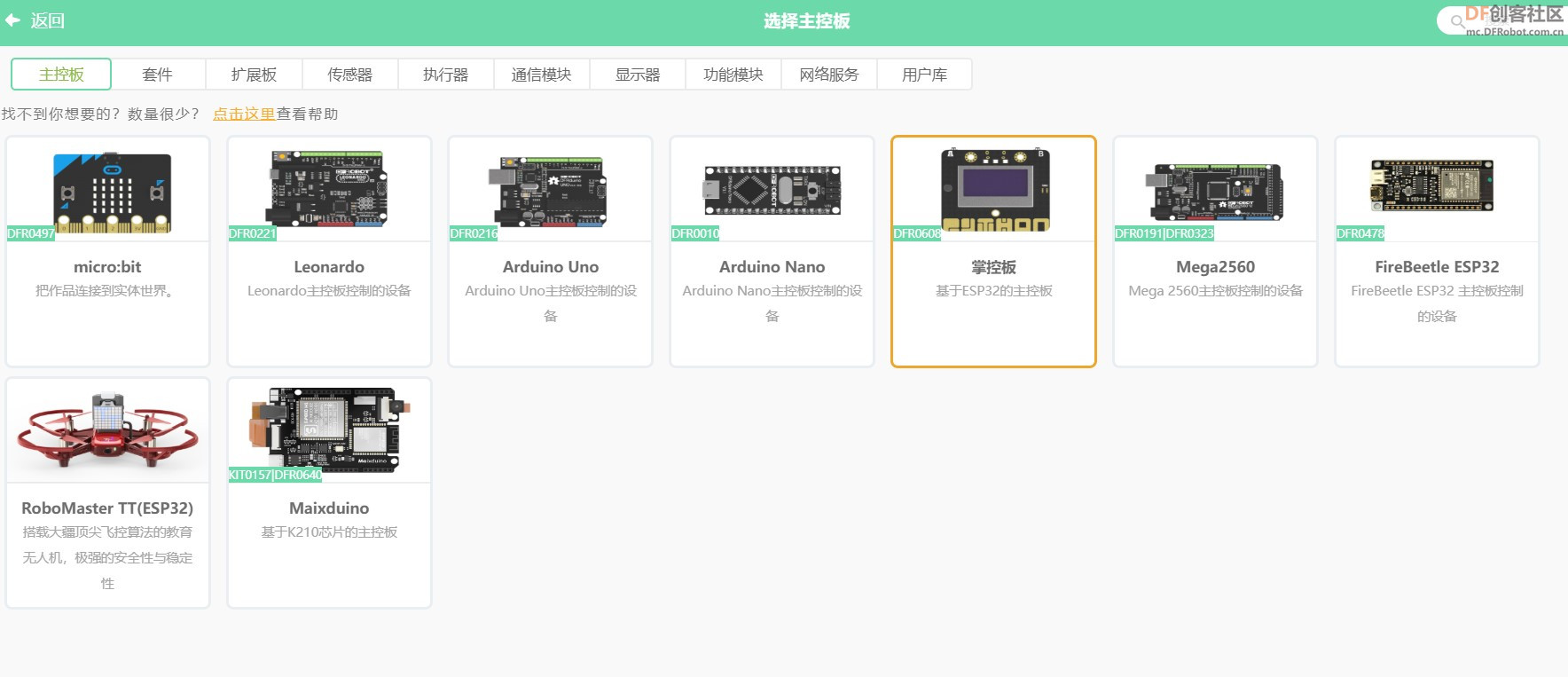The image size is (1568, 677).
Task: Click the DFR0191|DFR0323 product tag
Action: (1164, 233)
